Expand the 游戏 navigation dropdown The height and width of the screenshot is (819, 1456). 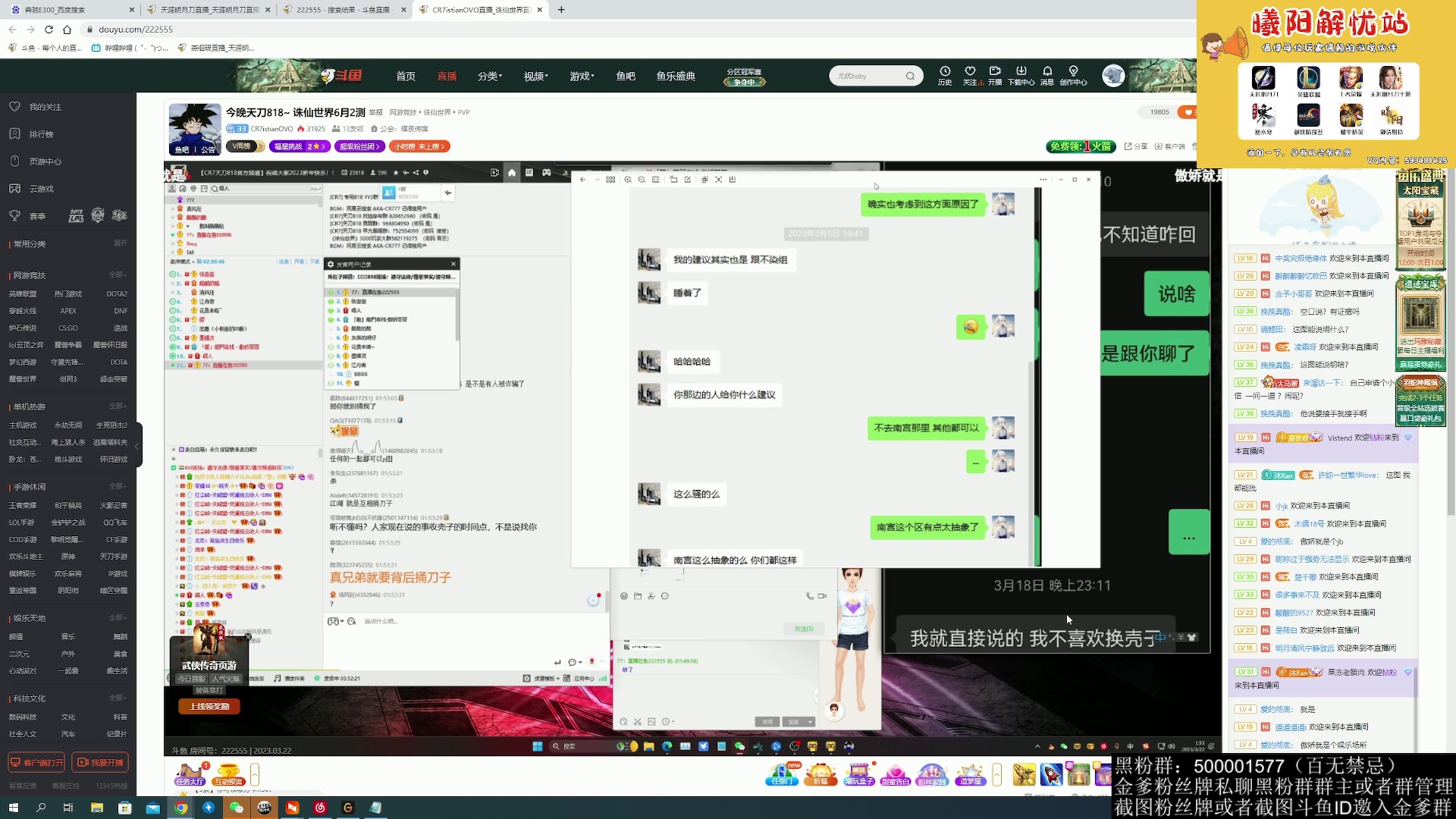582,76
